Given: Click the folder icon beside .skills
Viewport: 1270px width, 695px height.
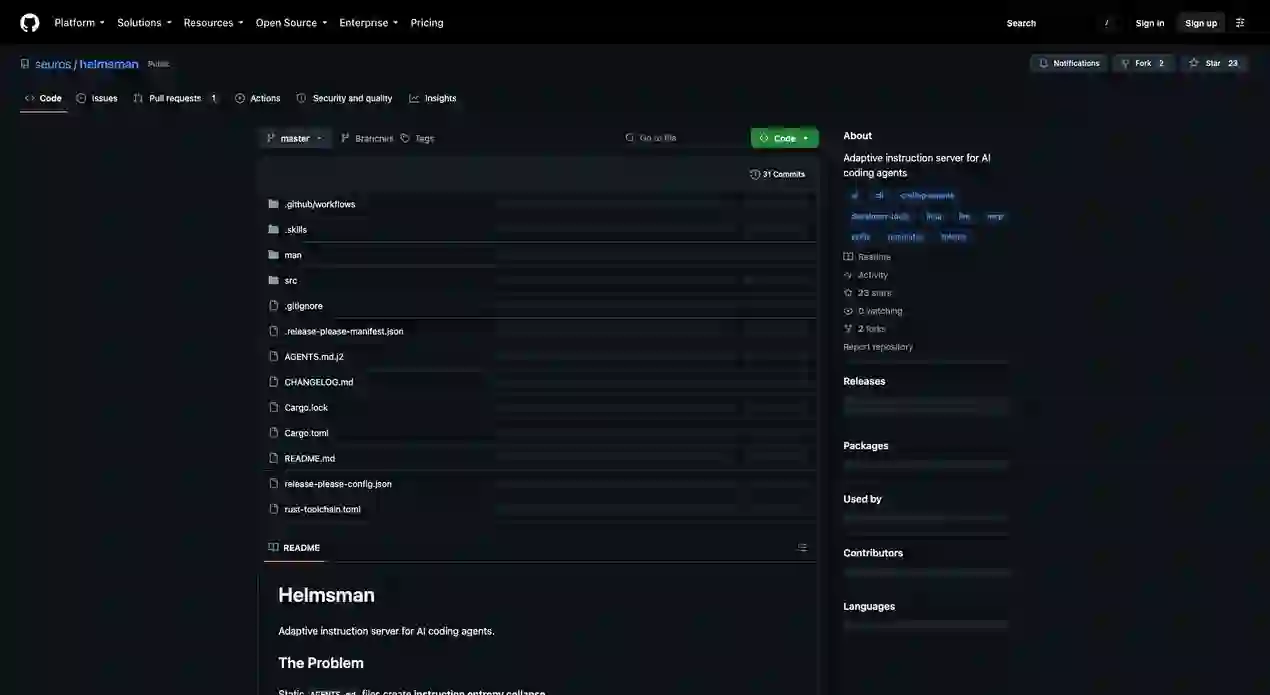Looking at the screenshot, I should (x=273, y=229).
